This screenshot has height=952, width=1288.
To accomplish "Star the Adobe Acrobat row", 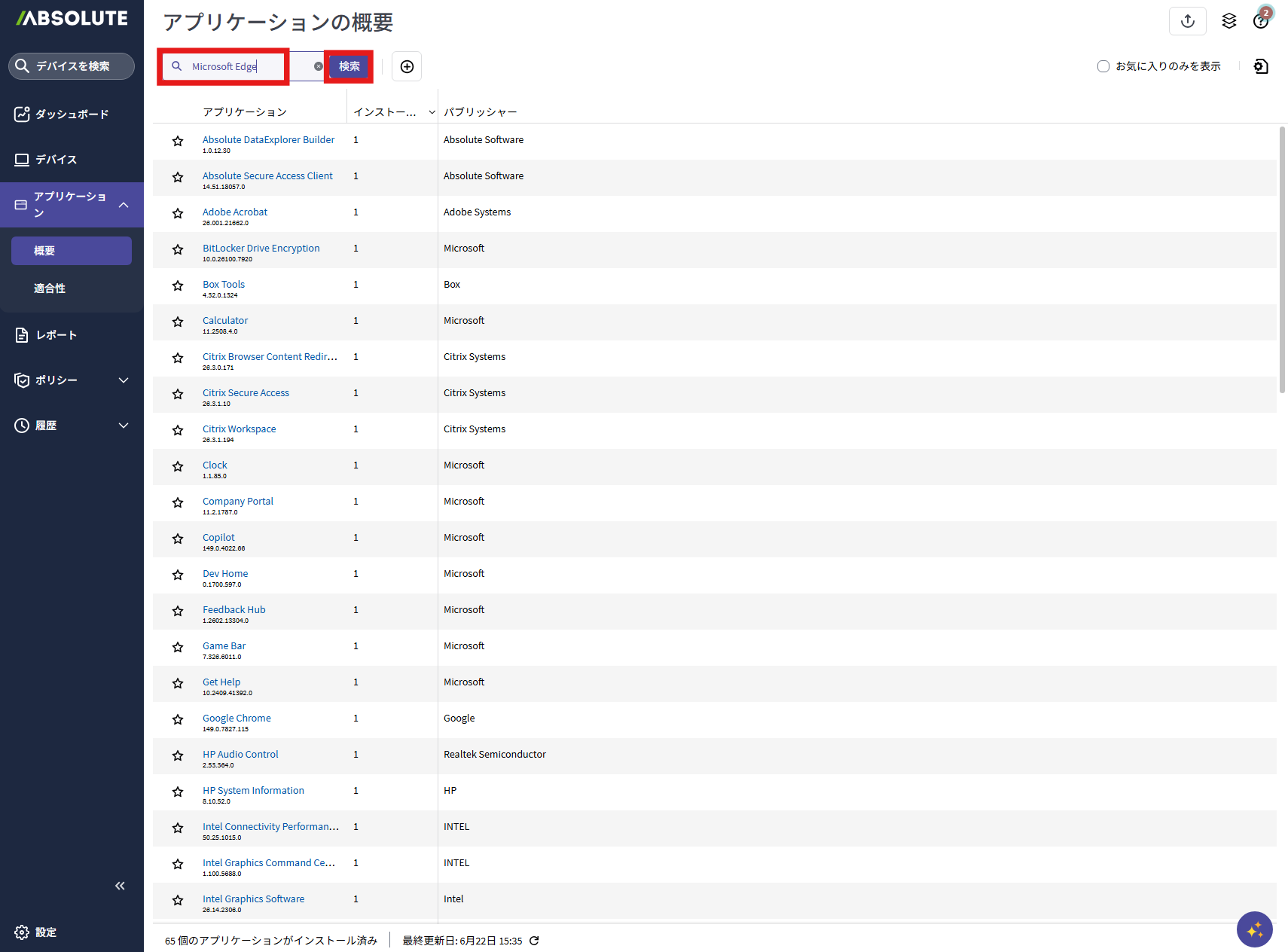I will (x=178, y=213).
